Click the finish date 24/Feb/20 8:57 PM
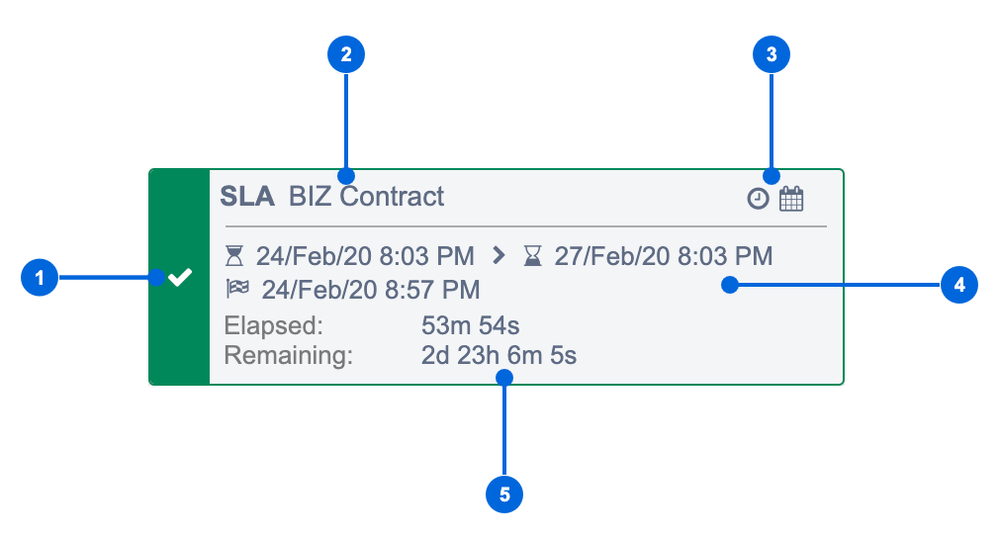The width and height of the screenshot is (999, 534). [371, 290]
